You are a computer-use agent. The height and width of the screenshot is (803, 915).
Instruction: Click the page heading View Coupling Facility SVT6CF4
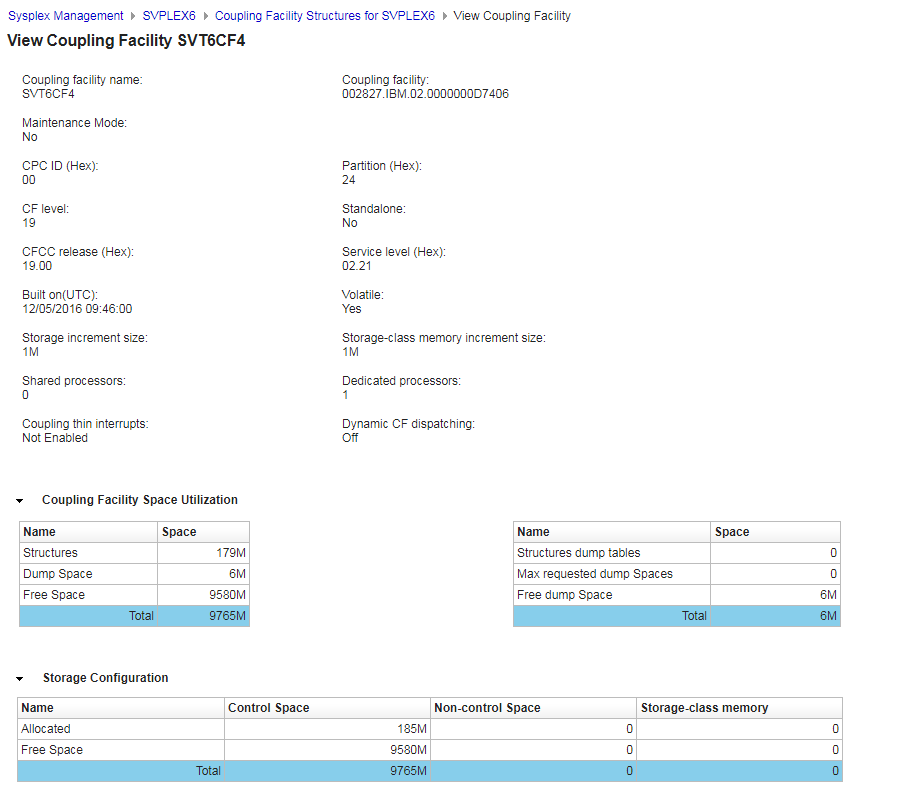pos(126,40)
